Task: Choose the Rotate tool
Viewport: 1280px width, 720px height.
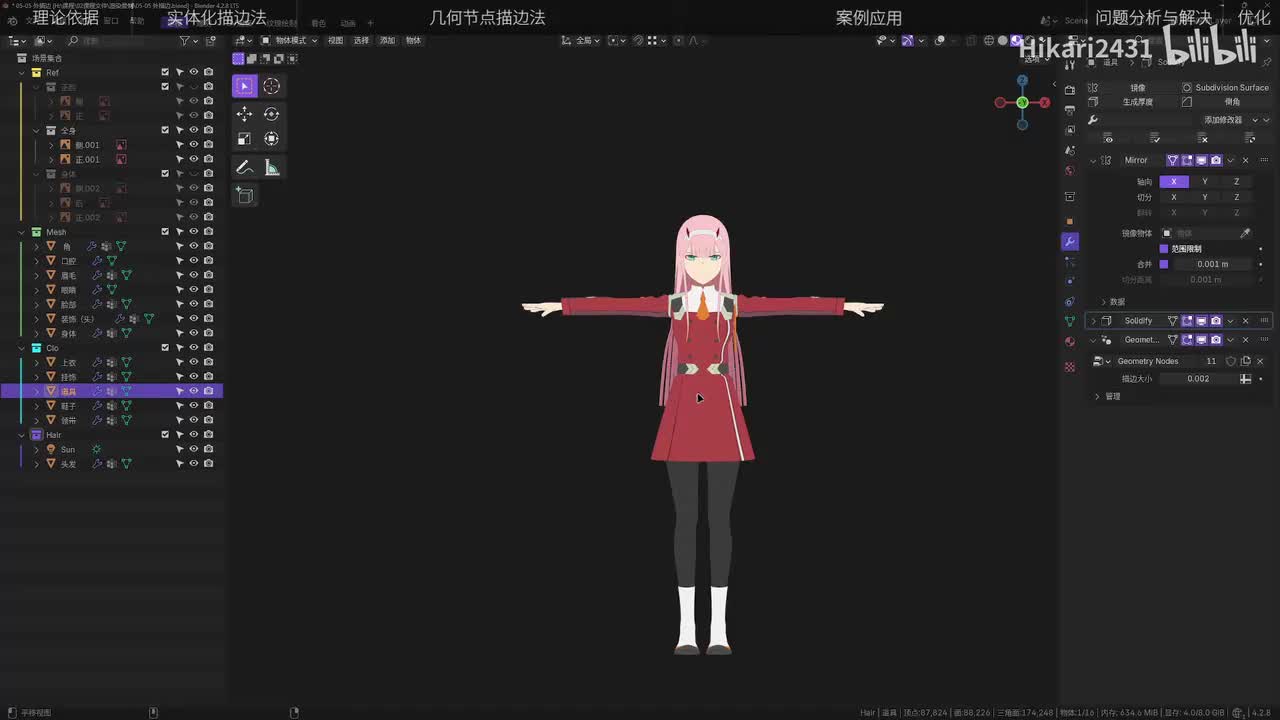Action: [x=271, y=114]
